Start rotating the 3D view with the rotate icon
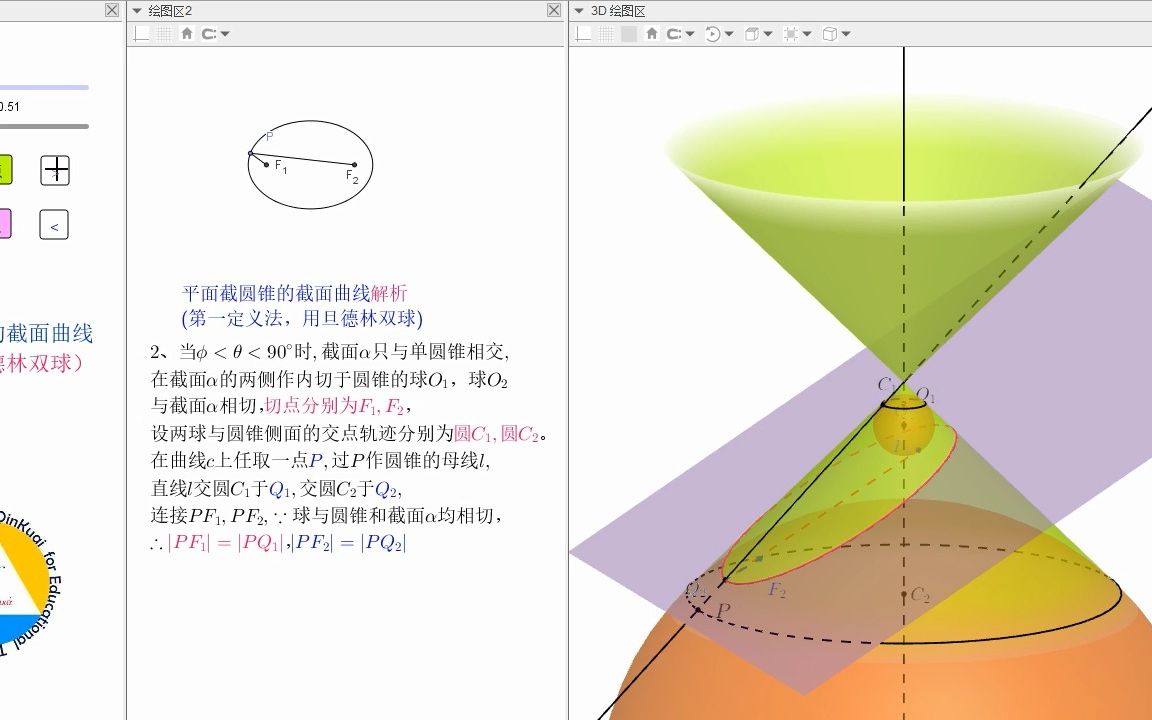 713,34
